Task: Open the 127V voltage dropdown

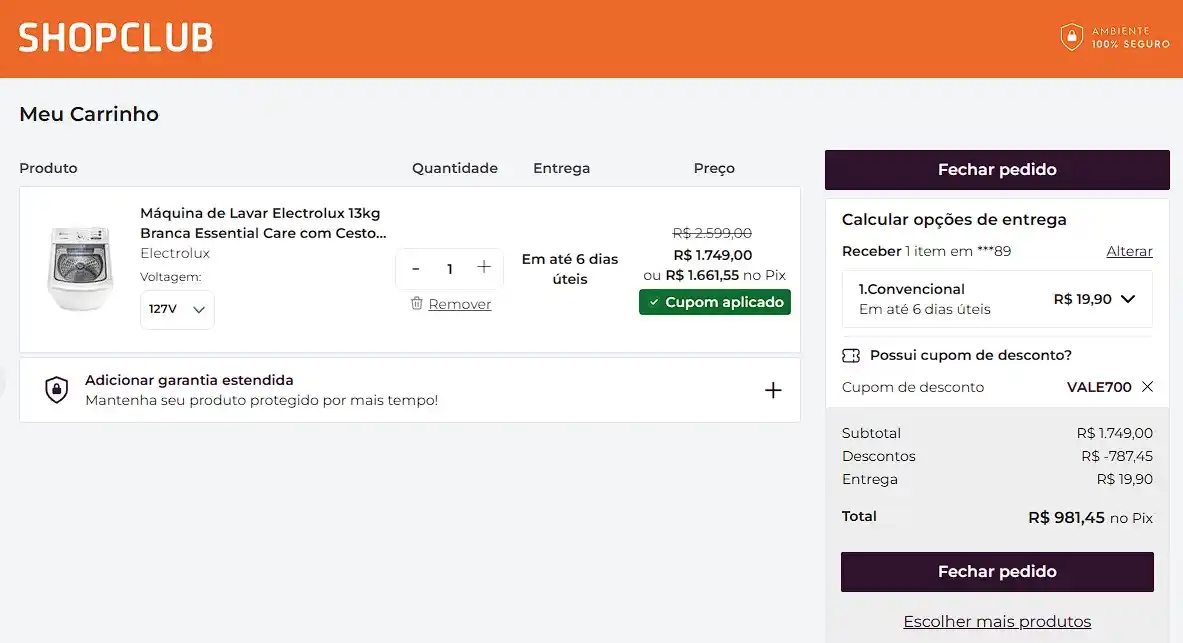Action: coord(177,309)
